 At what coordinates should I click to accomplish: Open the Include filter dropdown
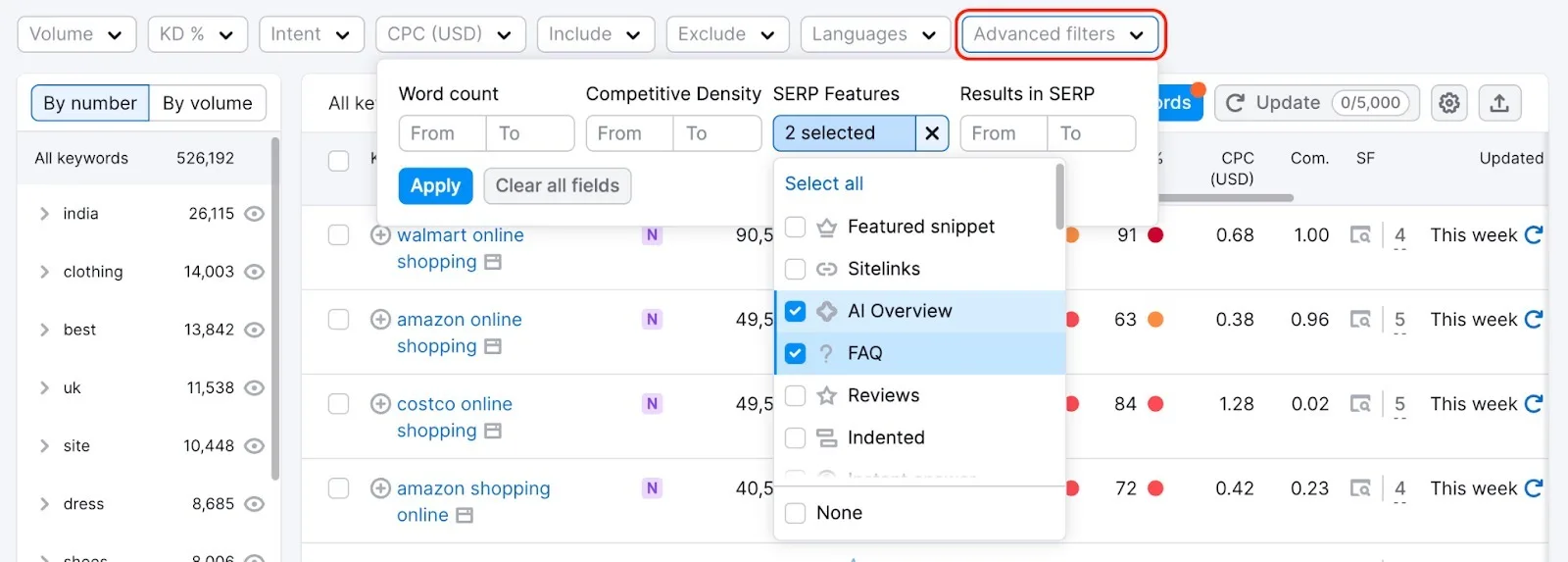coord(595,34)
